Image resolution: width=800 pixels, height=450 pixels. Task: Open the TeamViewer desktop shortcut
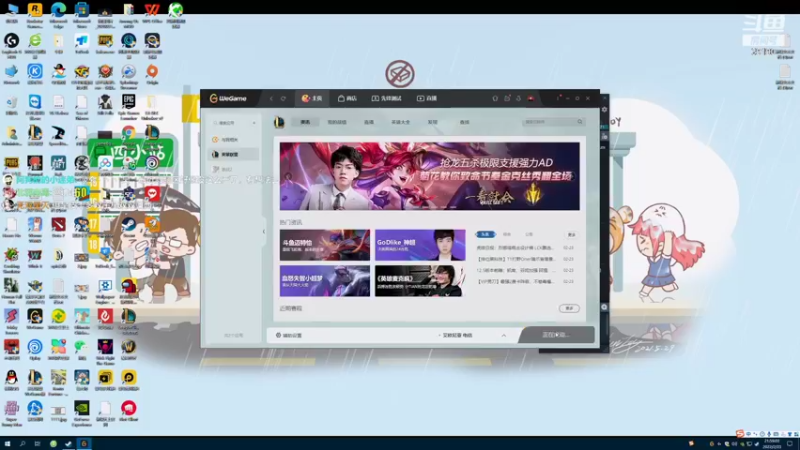(x=35, y=106)
